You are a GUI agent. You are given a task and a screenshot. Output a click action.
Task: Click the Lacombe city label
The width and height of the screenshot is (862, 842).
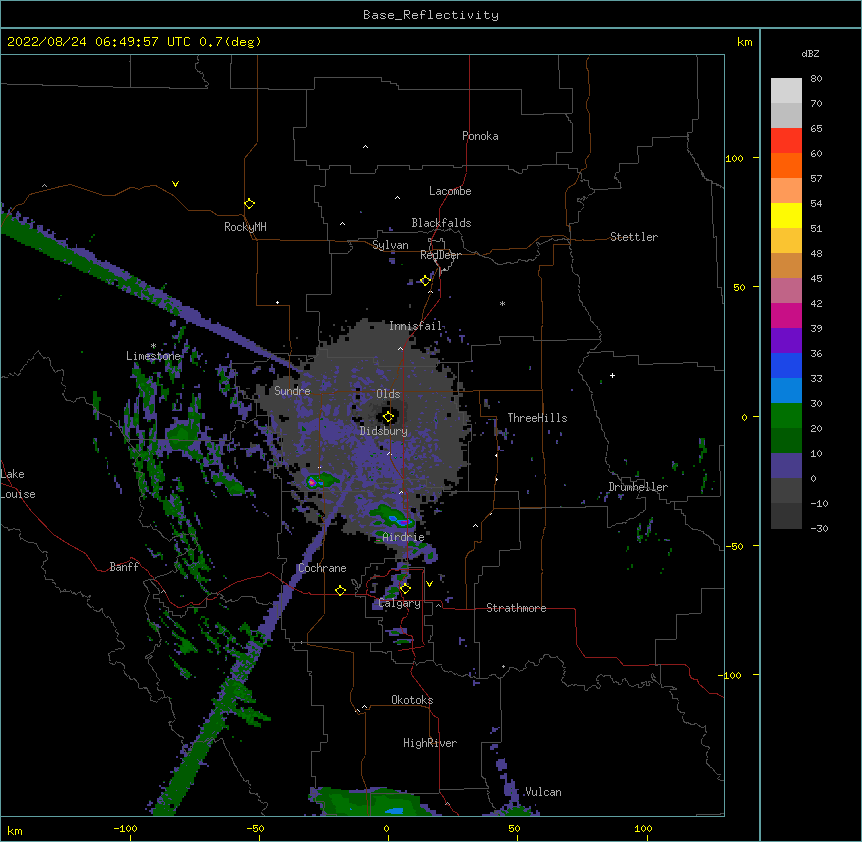point(450,191)
